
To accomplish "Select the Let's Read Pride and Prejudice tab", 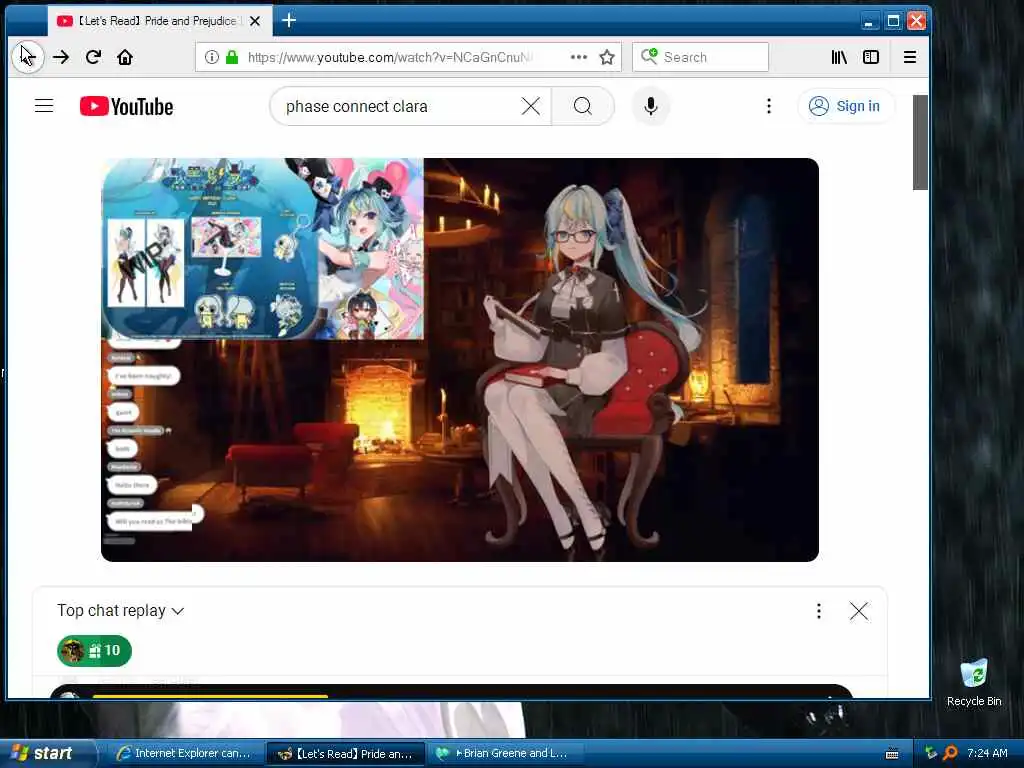I will tap(159, 21).
